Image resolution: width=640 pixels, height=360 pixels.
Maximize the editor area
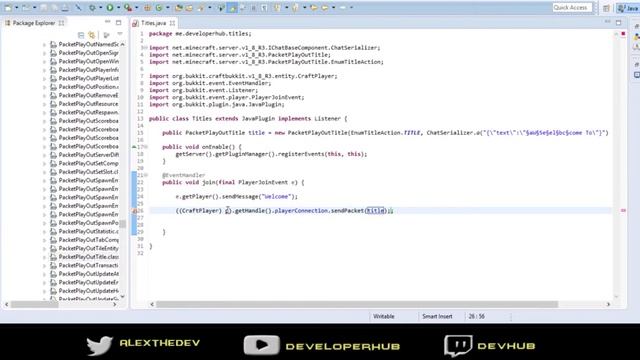pos(618,22)
